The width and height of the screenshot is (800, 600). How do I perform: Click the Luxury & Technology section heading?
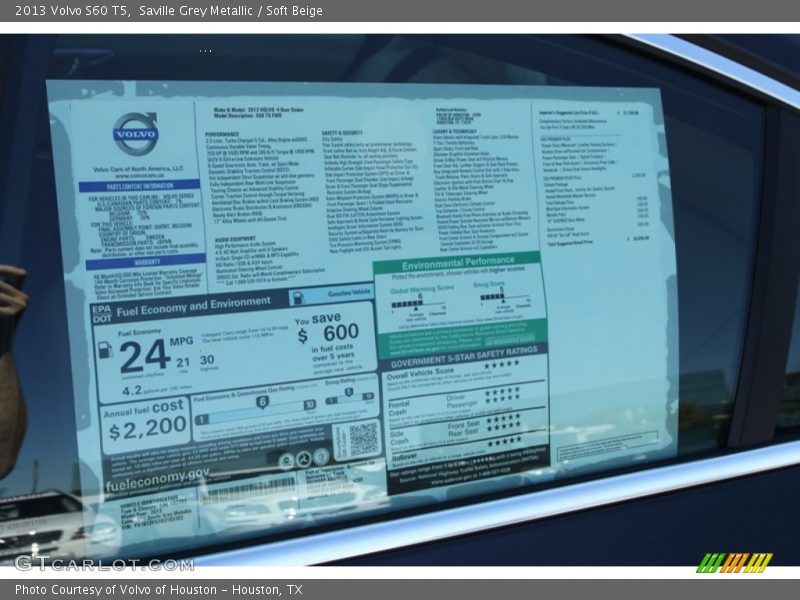455,131
